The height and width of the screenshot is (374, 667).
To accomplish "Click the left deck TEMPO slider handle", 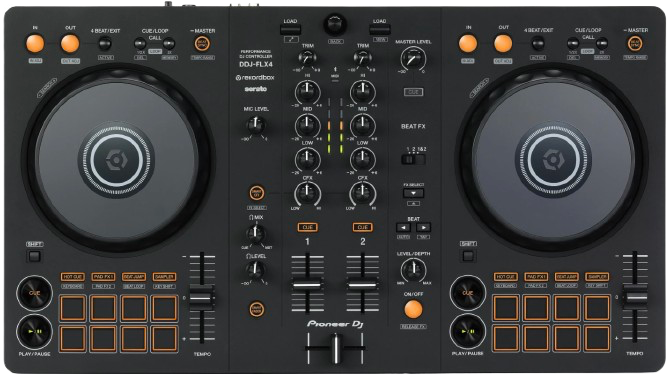I will 202,297.
